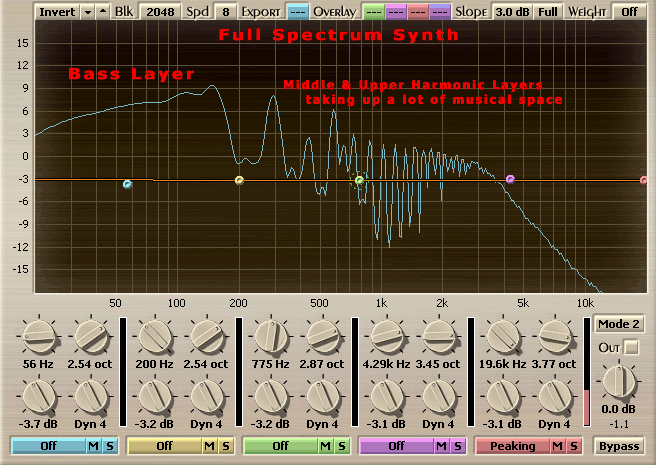The image size is (656, 465).
Task: Toggle S on green band 3
Action: pyautogui.click(x=341, y=446)
